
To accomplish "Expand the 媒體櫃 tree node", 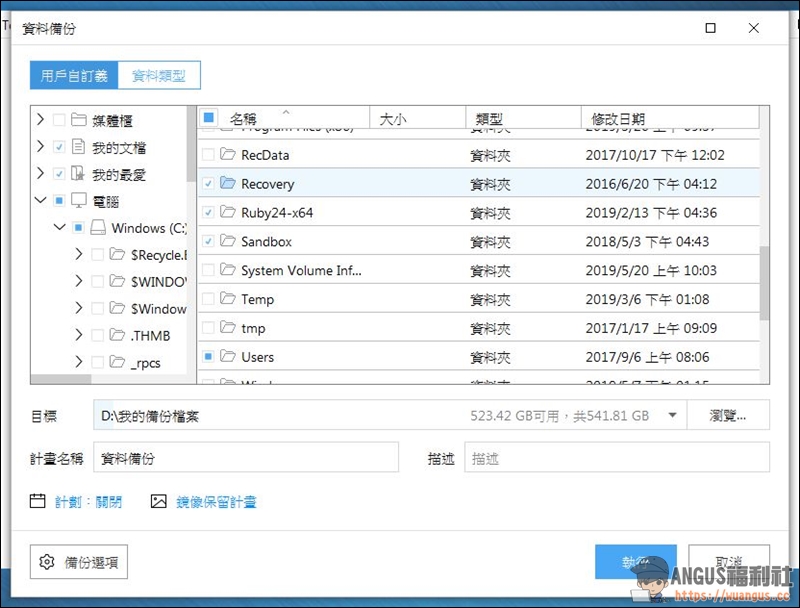I will pyautogui.click(x=40, y=120).
